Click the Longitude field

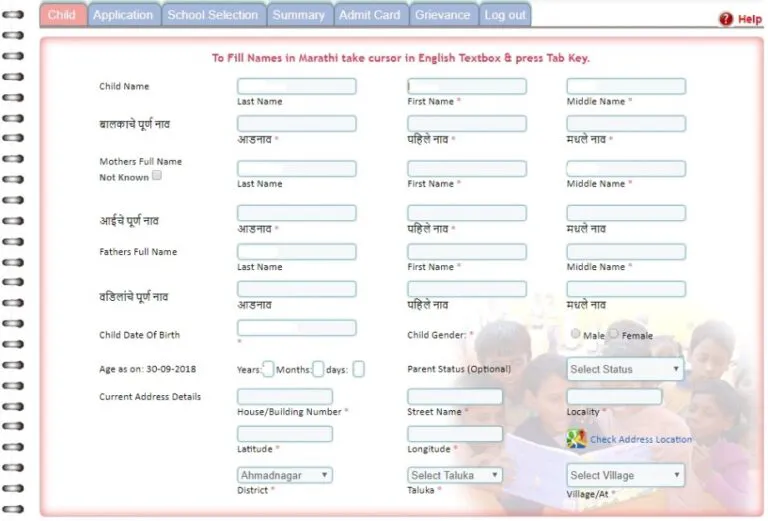(x=455, y=434)
